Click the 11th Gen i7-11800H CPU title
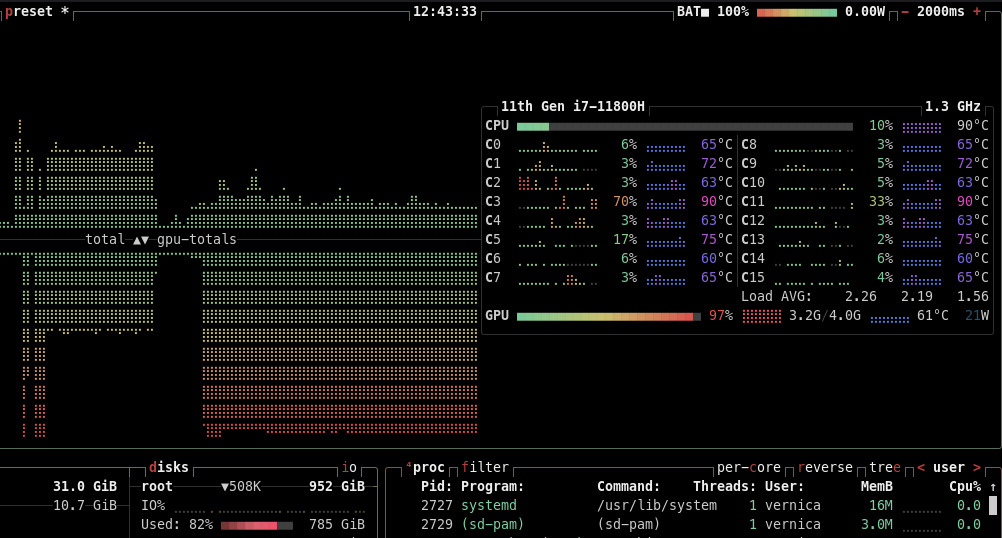The image size is (1002, 538). click(573, 107)
